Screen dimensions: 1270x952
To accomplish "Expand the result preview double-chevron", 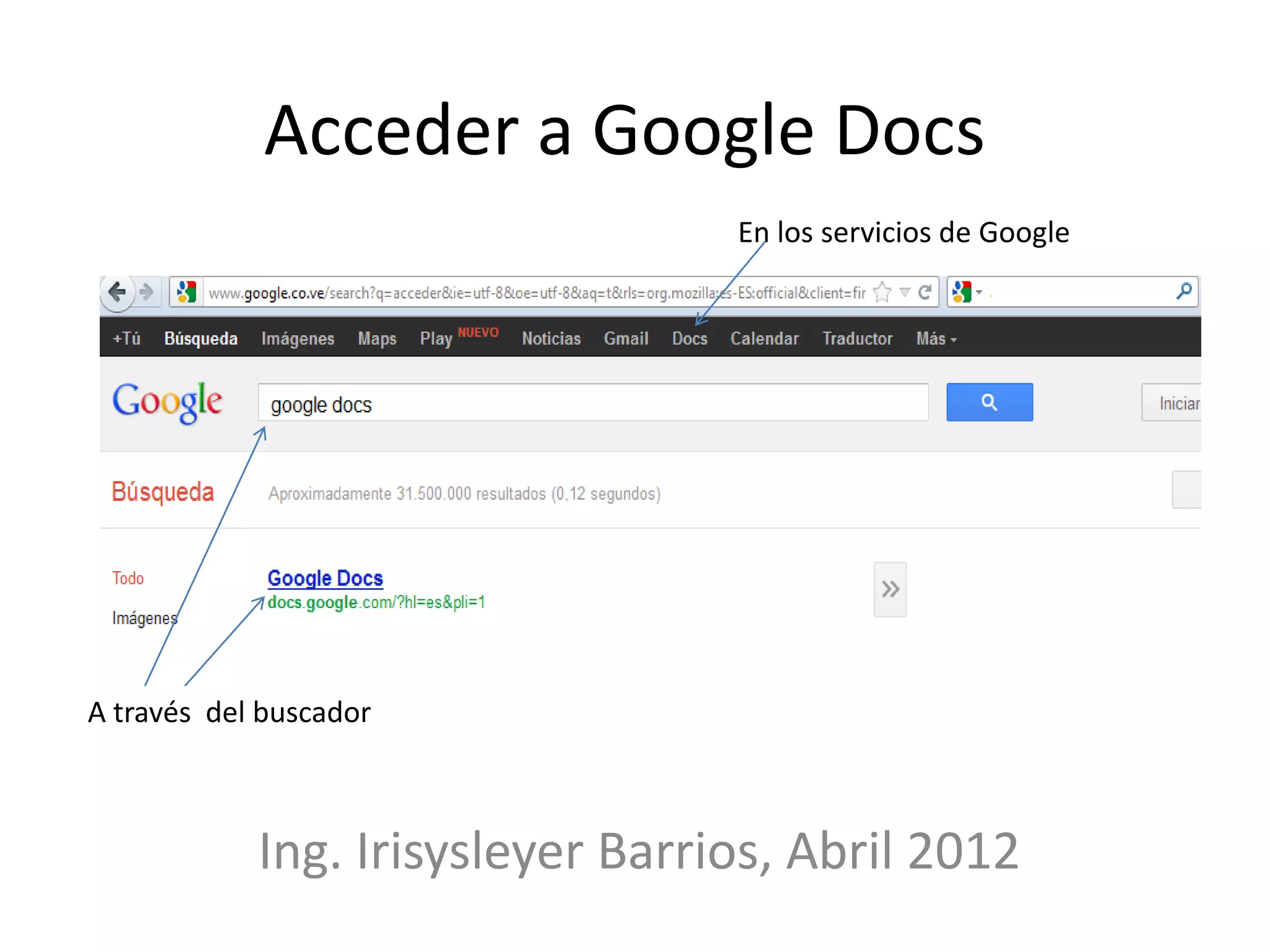I will coord(890,589).
